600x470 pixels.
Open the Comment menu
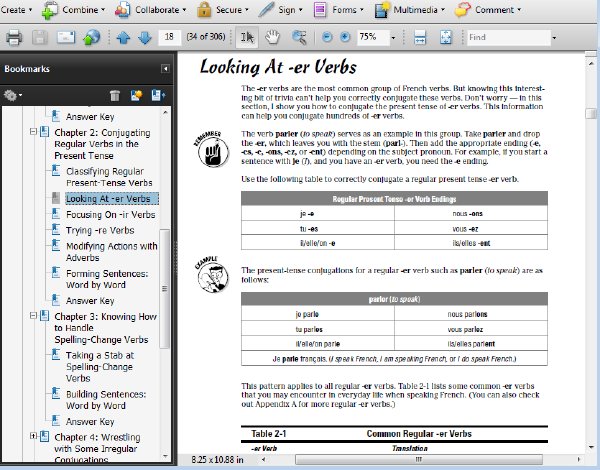coord(488,10)
